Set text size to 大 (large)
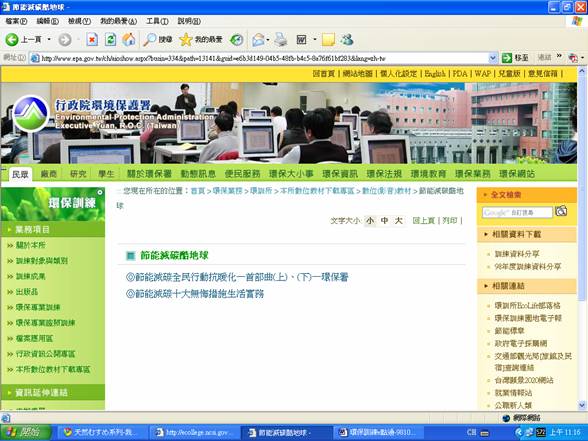This screenshot has width=588, height=441. point(398,220)
